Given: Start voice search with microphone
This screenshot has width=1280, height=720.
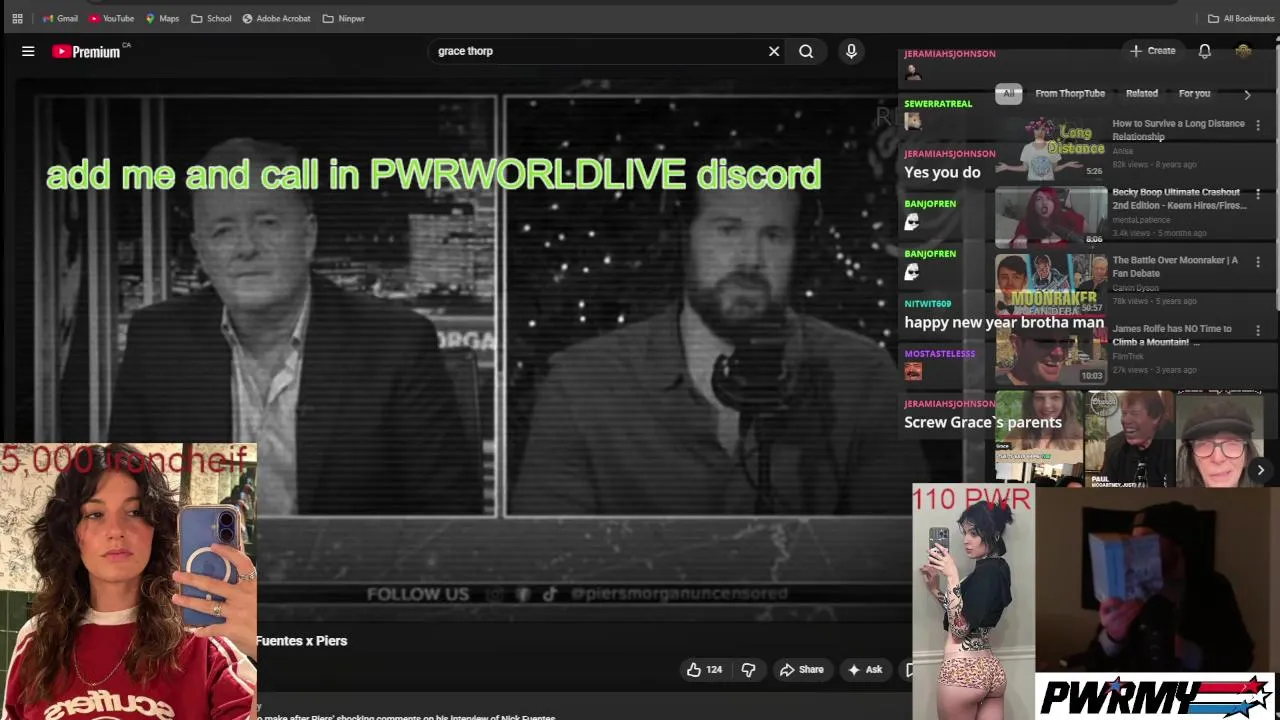Looking at the screenshot, I should (x=851, y=51).
